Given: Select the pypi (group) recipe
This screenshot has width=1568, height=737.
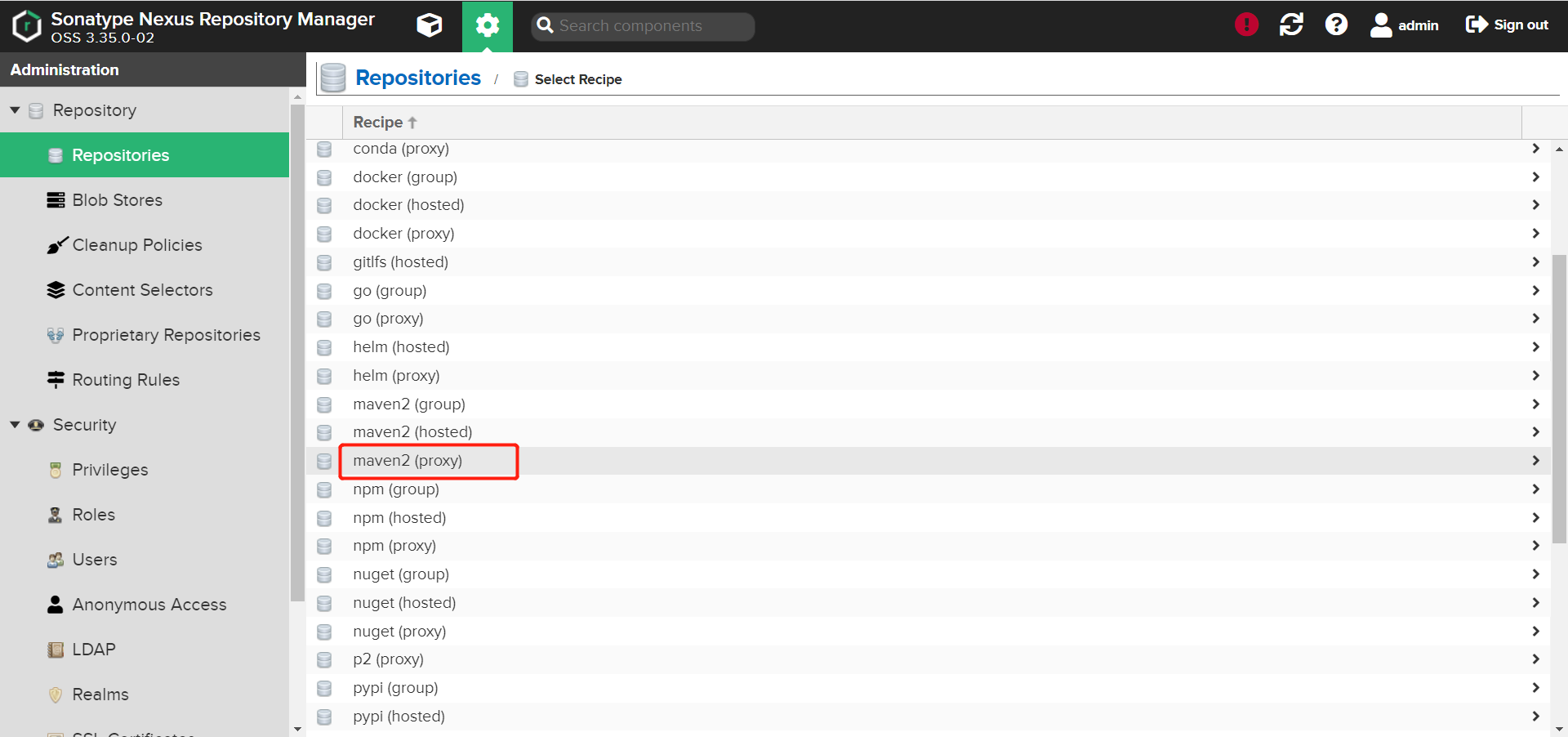Looking at the screenshot, I should [x=930, y=688].
